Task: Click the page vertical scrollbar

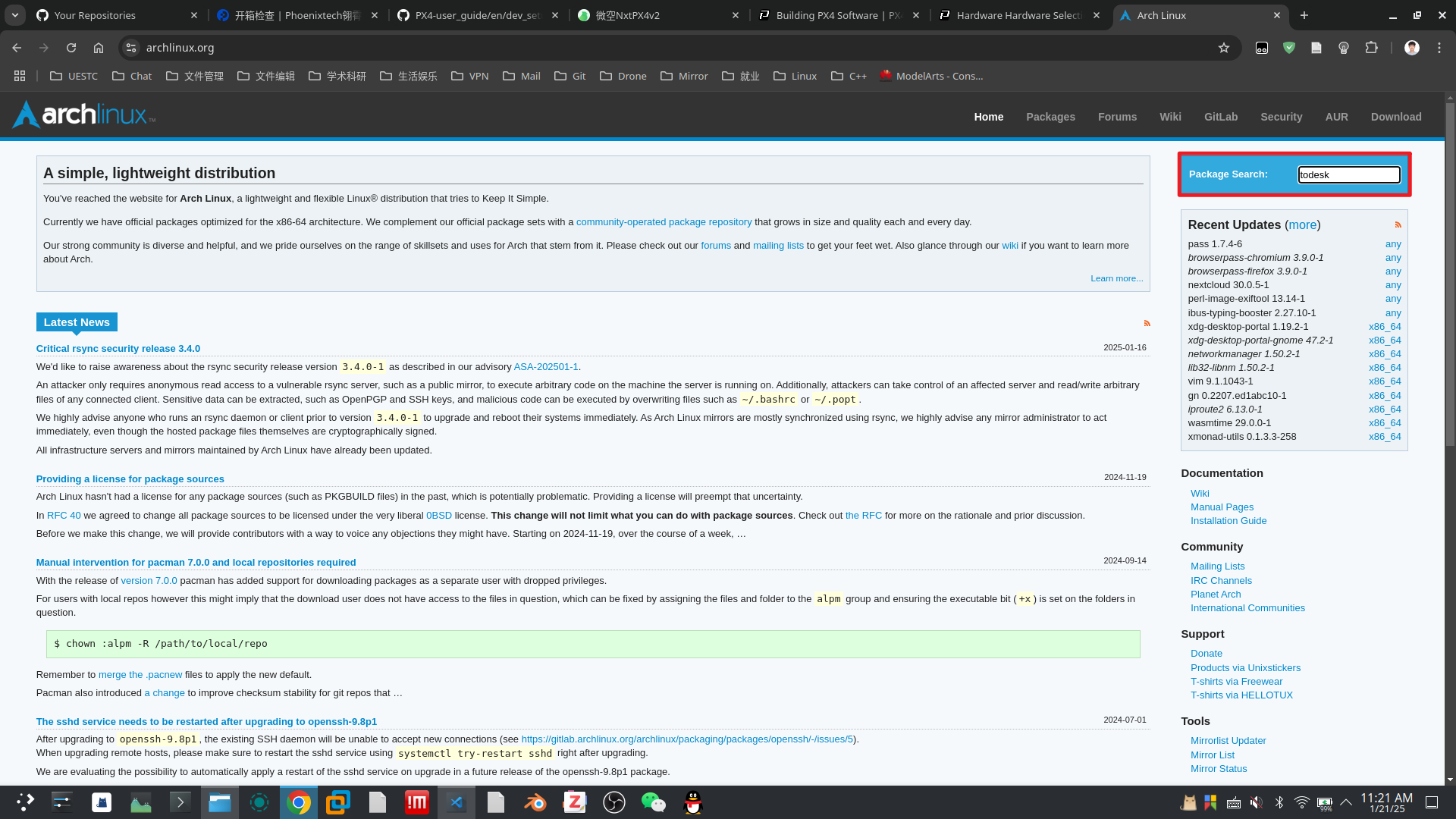Action: (1450, 275)
